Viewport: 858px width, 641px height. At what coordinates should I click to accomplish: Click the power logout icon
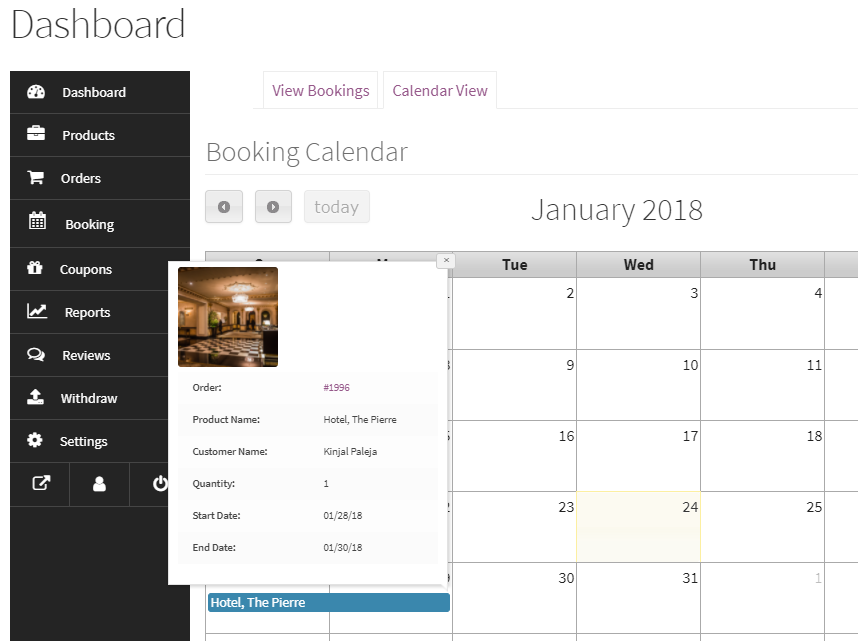160,484
